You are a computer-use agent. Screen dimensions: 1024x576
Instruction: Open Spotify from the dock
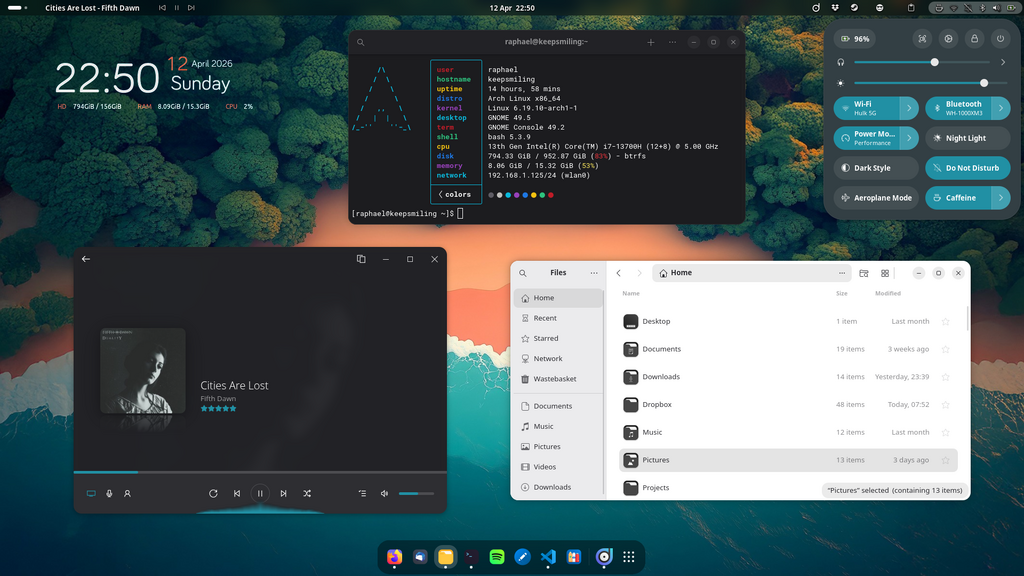coord(497,557)
